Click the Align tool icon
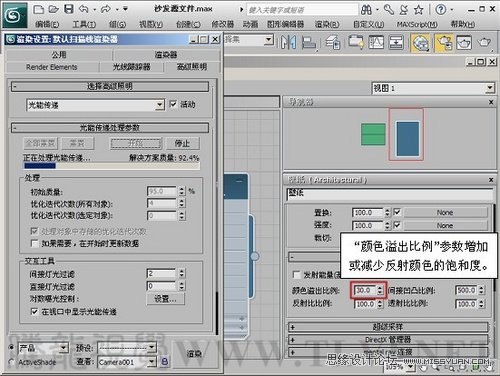This screenshot has width=500, height=376. [309, 42]
